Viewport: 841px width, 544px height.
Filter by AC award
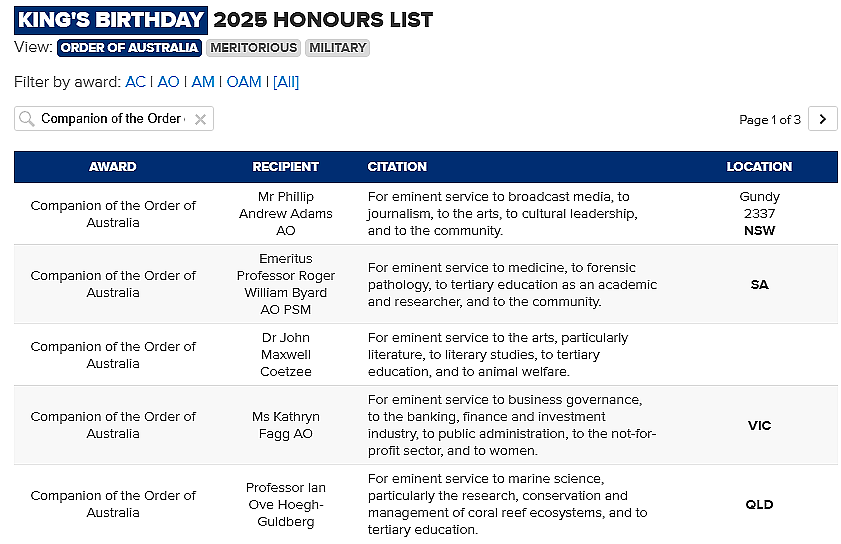(x=135, y=82)
